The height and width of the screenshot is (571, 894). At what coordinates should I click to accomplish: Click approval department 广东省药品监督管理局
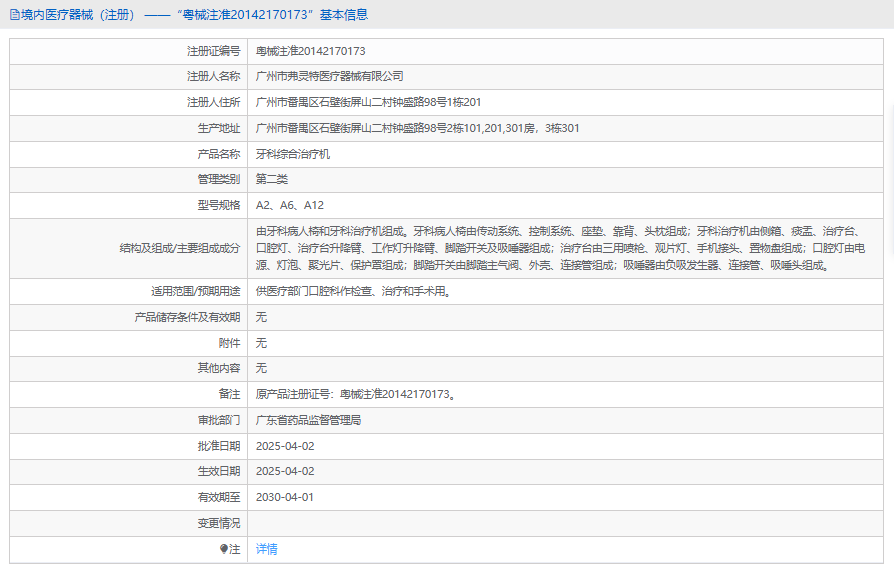tap(308, 420)
